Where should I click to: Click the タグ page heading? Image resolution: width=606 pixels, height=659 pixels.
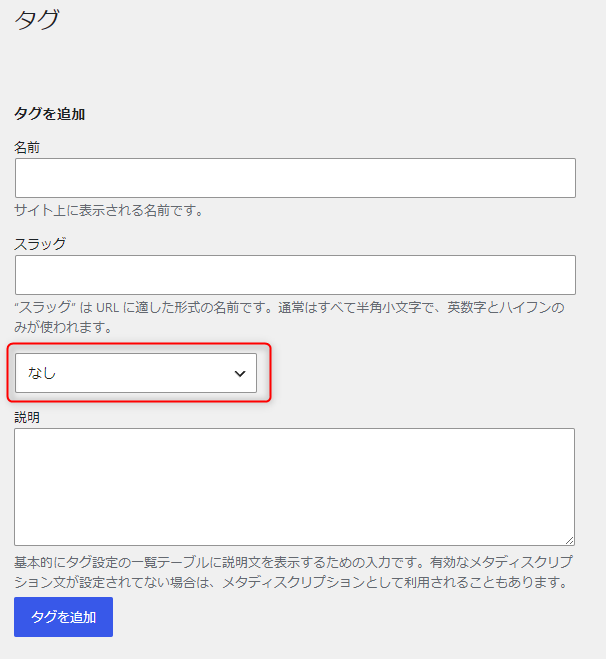(37, 20)
